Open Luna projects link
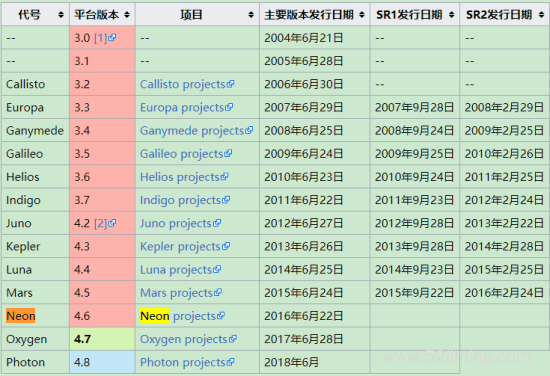The image size is (550, 376). [x=180, y=269]
